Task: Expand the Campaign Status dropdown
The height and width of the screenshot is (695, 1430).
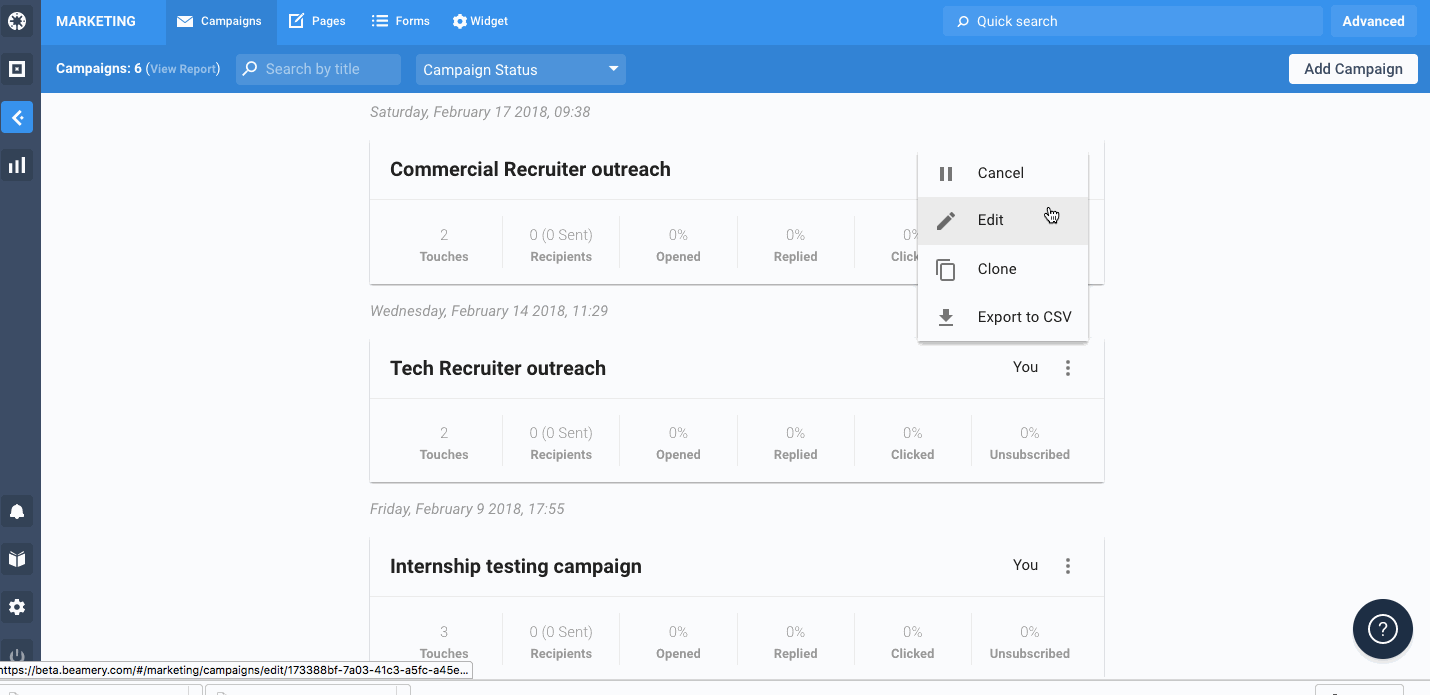Action: pyautogui.click(x=520, y=69)
